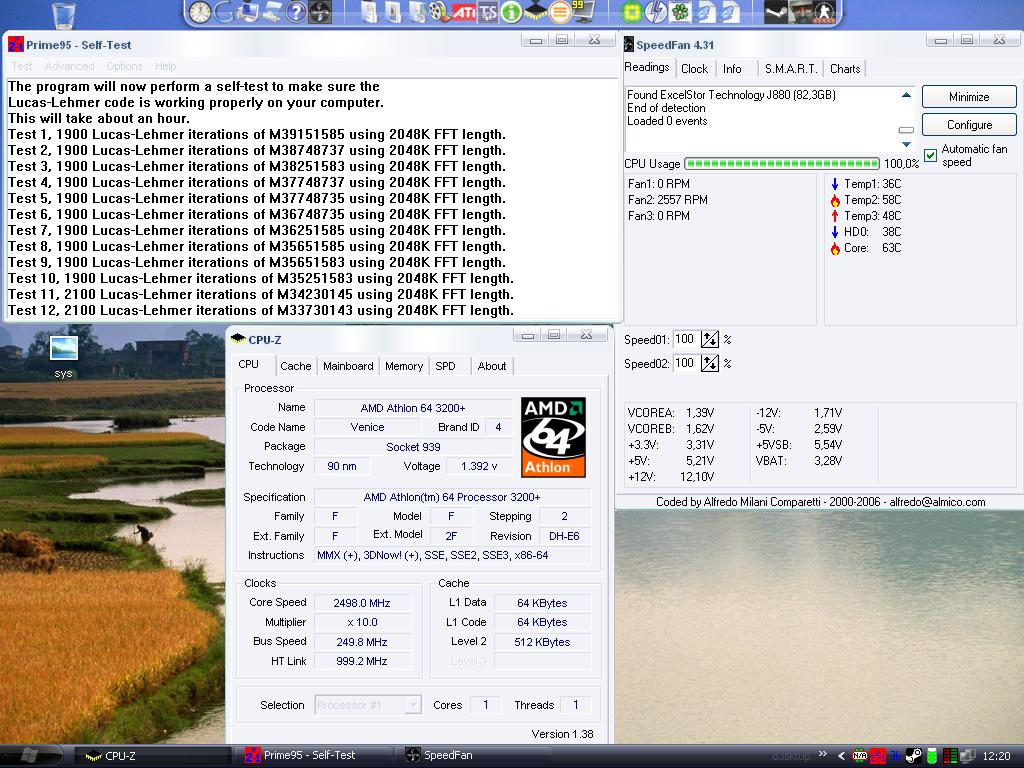The height and width of the screenshot is (768, 1024).
Task: Open the Test menu in Prime95
Action: 21,66
